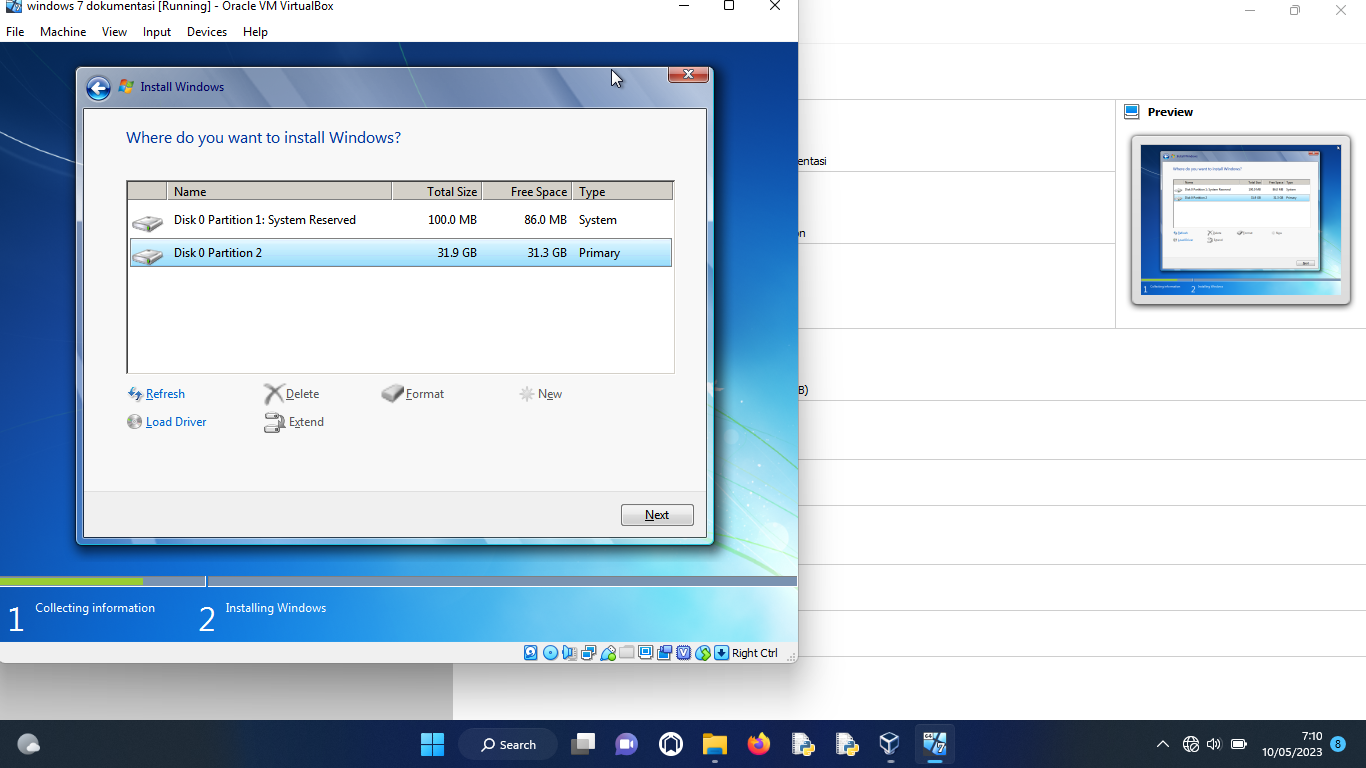Viewport: 1366px width, 768px height.
Task: Click the New partition star icon
Action: (x=527, y=394)
